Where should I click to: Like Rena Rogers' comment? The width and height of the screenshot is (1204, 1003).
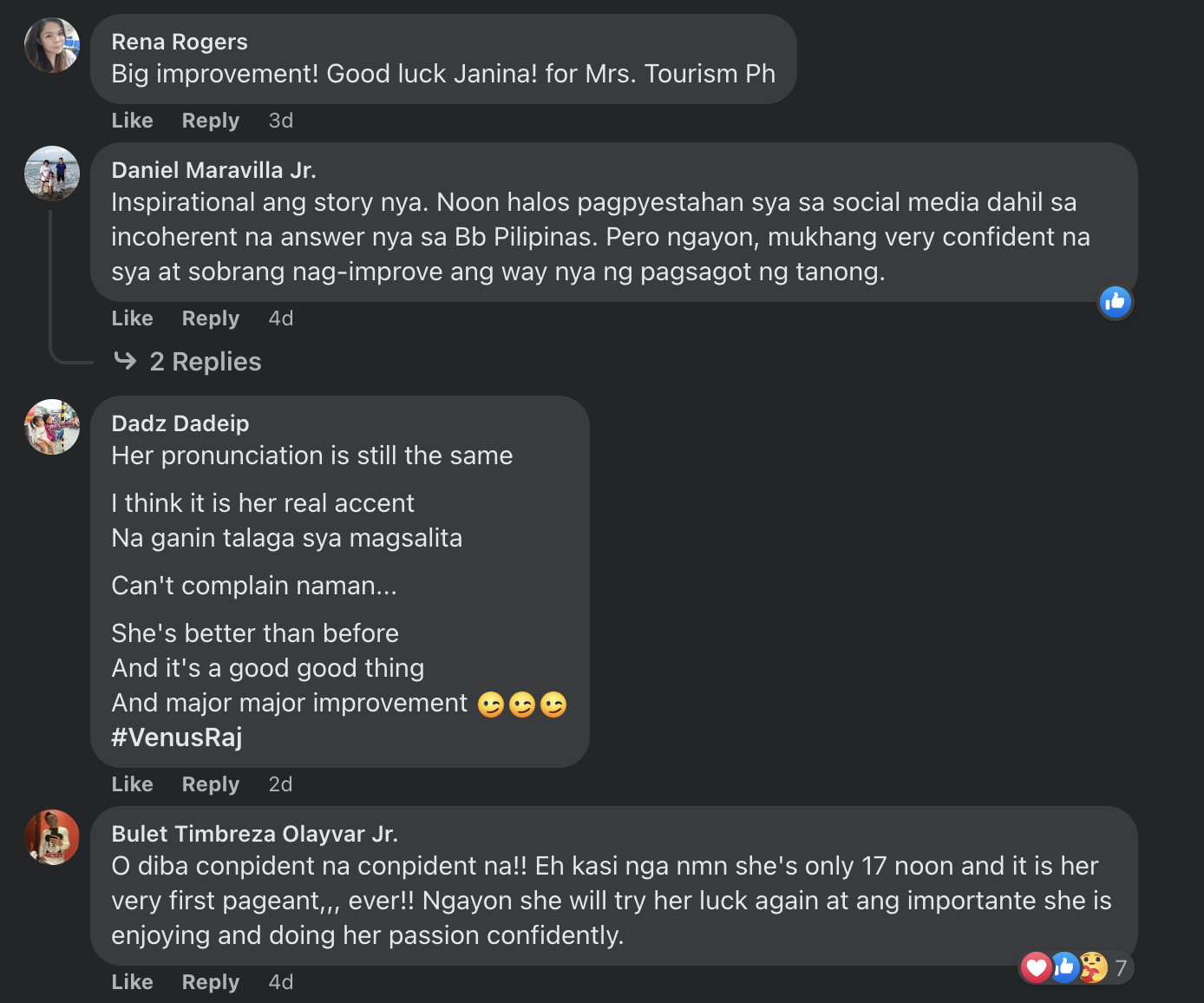tap(132, 121)
